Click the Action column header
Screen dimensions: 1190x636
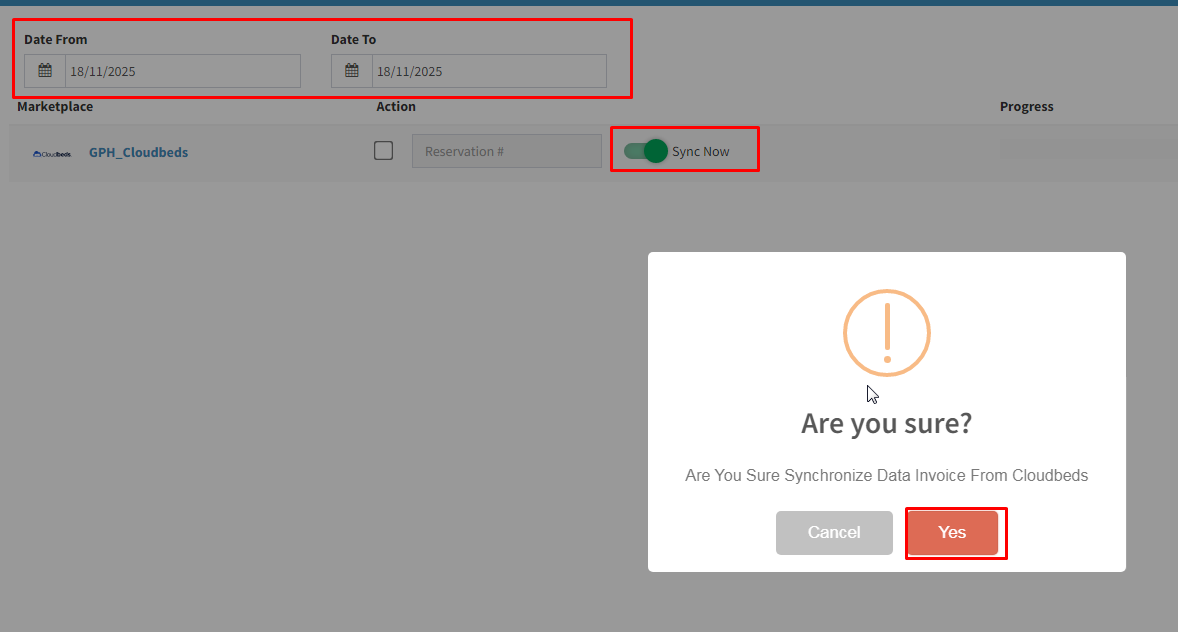[396, 107]
